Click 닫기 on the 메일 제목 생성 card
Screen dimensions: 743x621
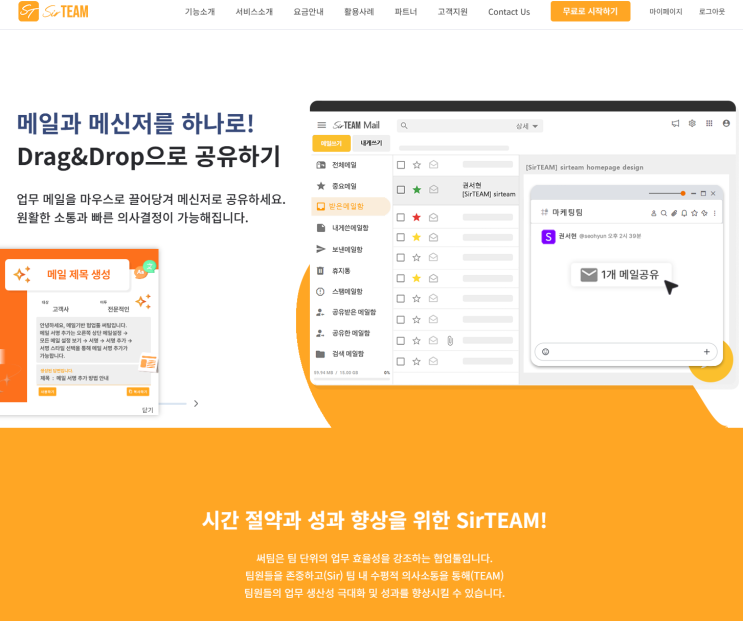click(x=147, y=410)
